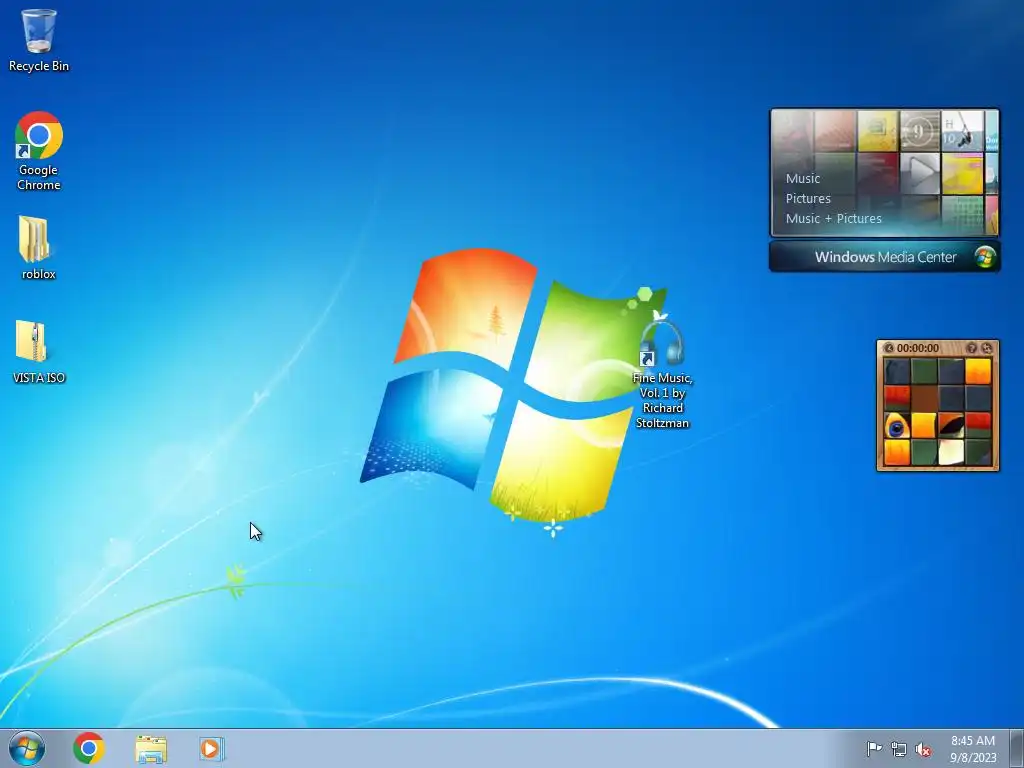The width and height of the screenshot is (1024, 768).
Task: Click the clock-face tile in Media Center gadget
Action: pos(920,131)
